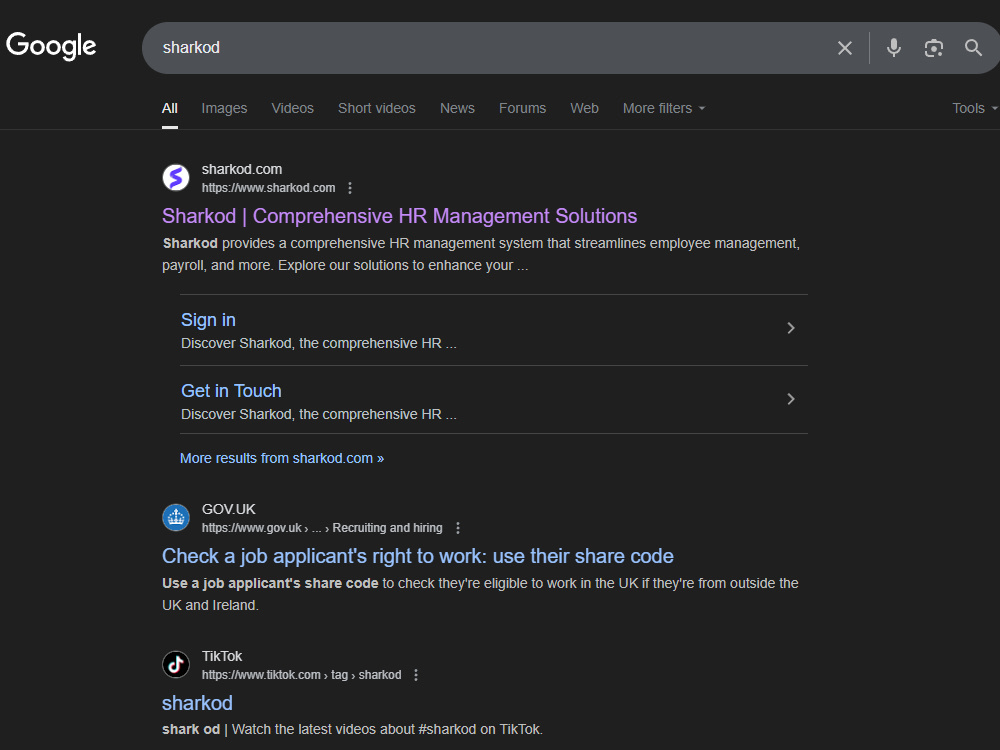Click the GOV.UK share code snippet text

[x=480, y=594]
